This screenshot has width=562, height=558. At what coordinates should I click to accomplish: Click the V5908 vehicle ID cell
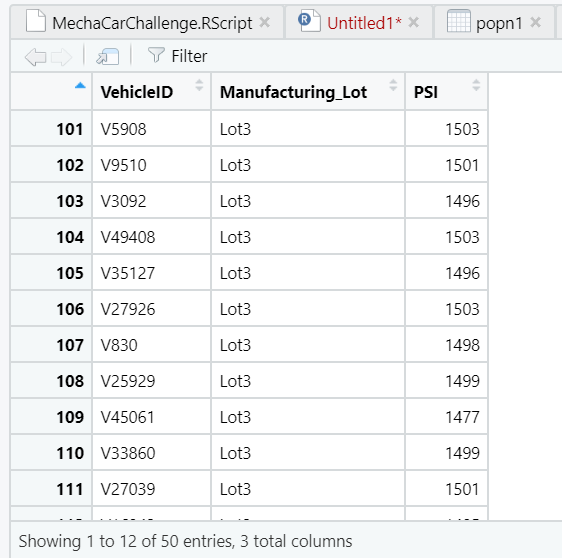pyautogui.click(x=151, y=129)
